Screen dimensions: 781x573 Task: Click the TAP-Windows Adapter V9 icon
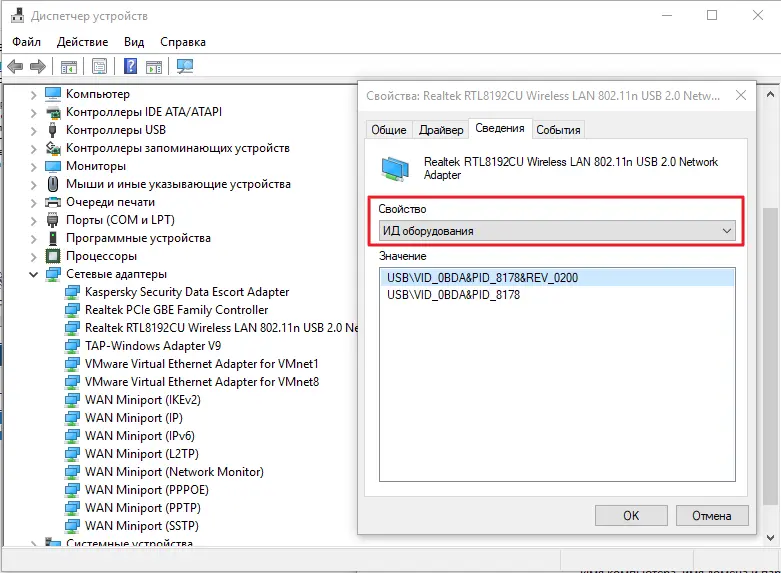[72, 346]
